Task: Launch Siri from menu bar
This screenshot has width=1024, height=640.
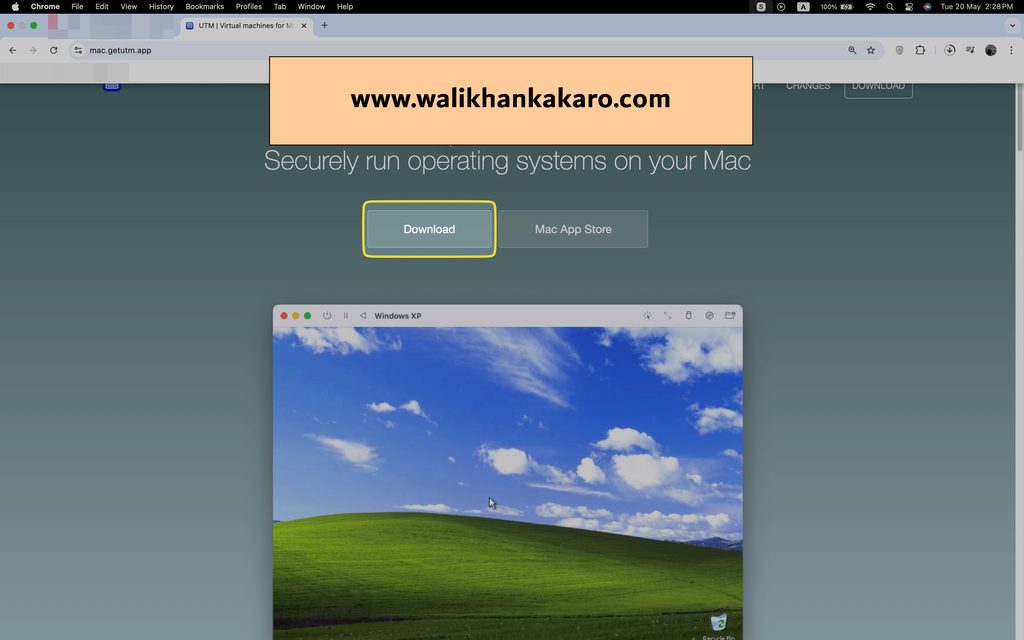Action: [x=927, y=7]
